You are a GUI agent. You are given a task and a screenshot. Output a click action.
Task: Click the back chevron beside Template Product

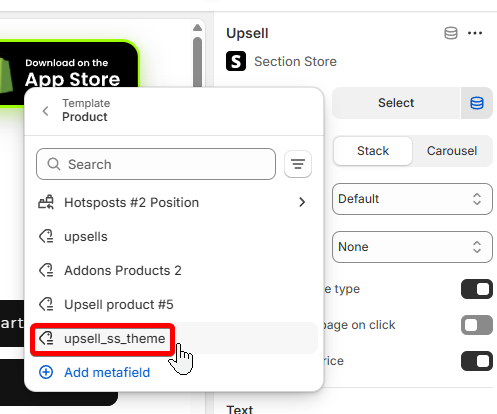(x=46, y=111)
